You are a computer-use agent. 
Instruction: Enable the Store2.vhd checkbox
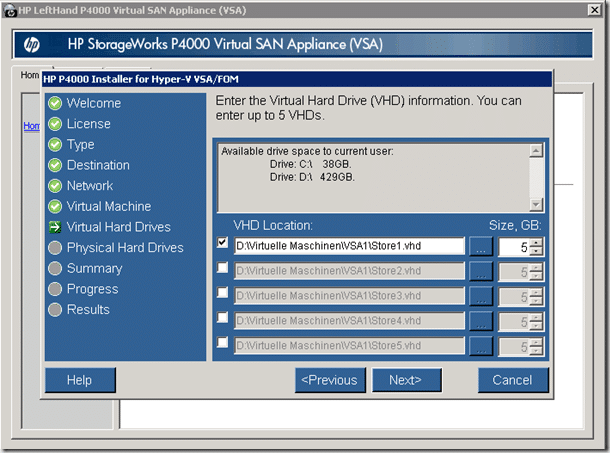pos(222,268)
